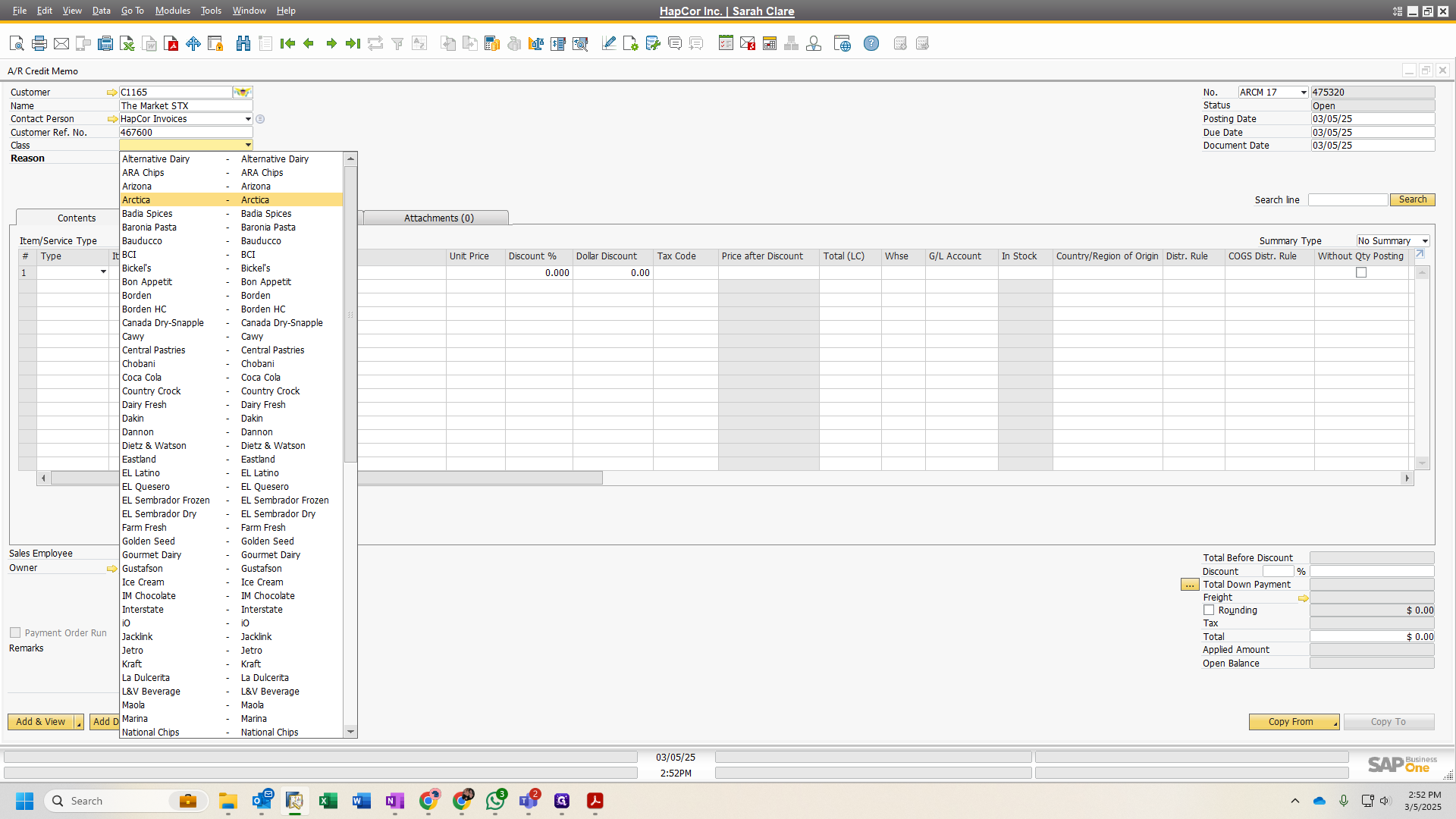Expand the Copy From button arrow

1335,724
